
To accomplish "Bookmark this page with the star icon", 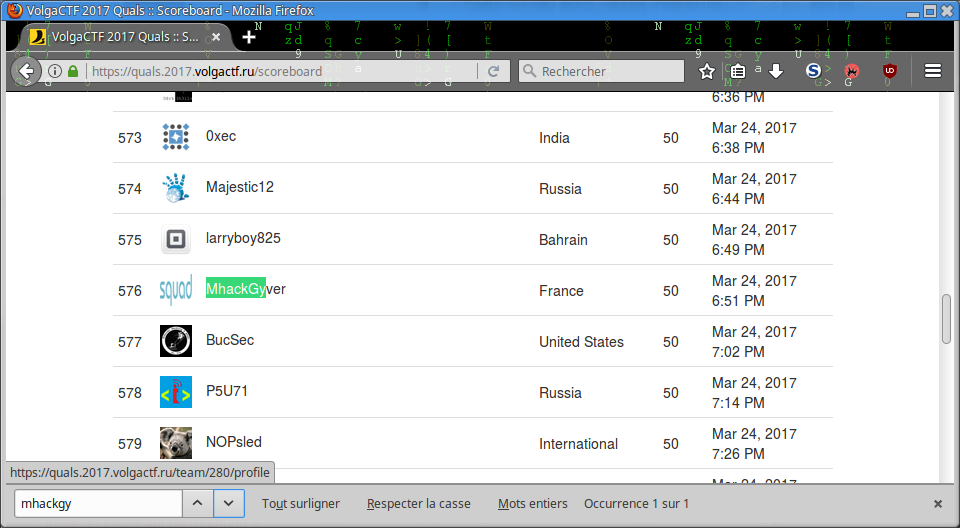I will coord(707,71).
